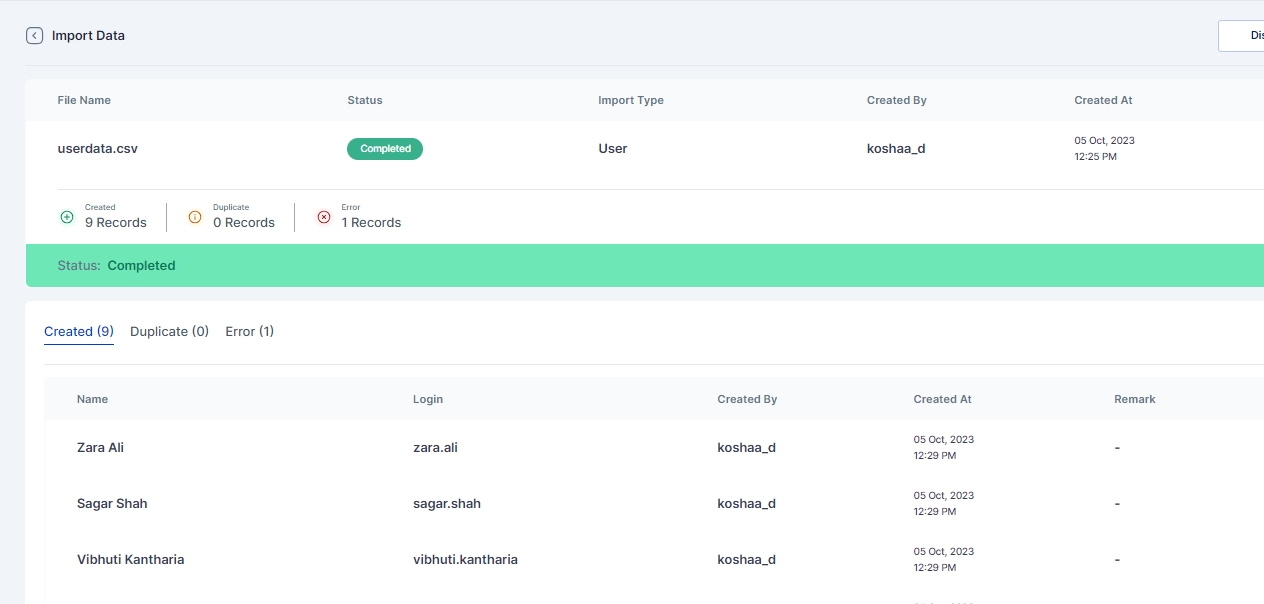1264x604 pixels.
Task: Click the Import Type column header
Action: click(630, 100)
